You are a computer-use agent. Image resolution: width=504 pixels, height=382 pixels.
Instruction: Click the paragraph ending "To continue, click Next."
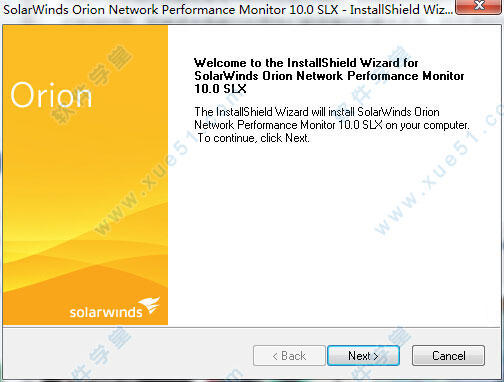[x=332, y=125]
